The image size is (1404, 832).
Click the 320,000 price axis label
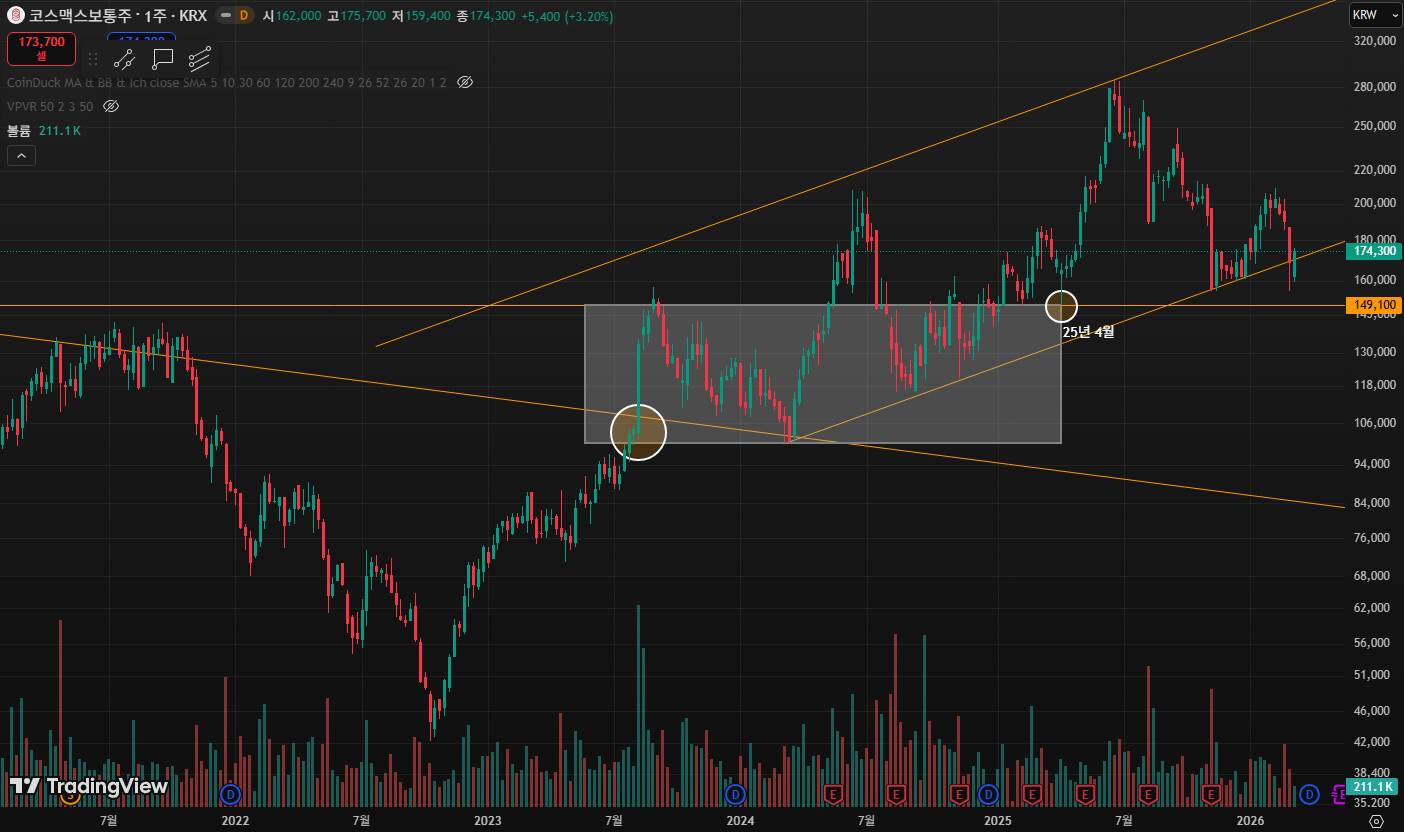point(1374,41)
